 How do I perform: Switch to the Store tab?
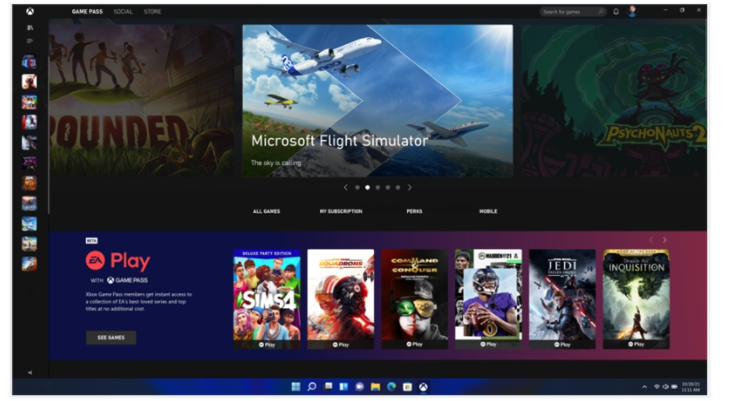[x=153, y=11]
